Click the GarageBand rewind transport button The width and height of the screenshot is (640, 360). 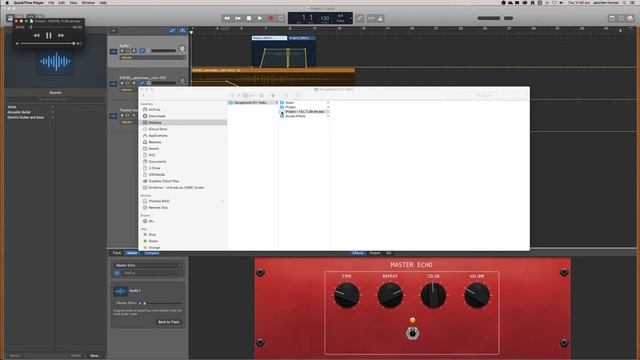[227, 18]
